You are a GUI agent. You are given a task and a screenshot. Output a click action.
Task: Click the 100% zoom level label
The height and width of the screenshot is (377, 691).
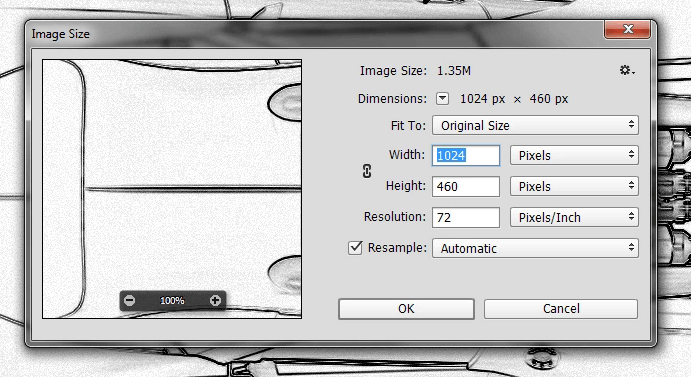click(x=172, y=301)
